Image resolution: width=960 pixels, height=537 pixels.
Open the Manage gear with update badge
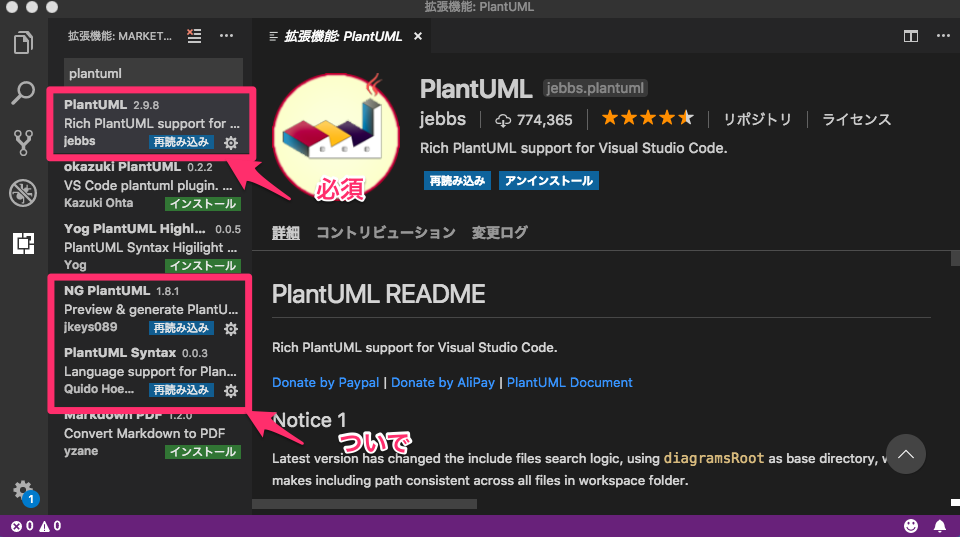(24, 492)
